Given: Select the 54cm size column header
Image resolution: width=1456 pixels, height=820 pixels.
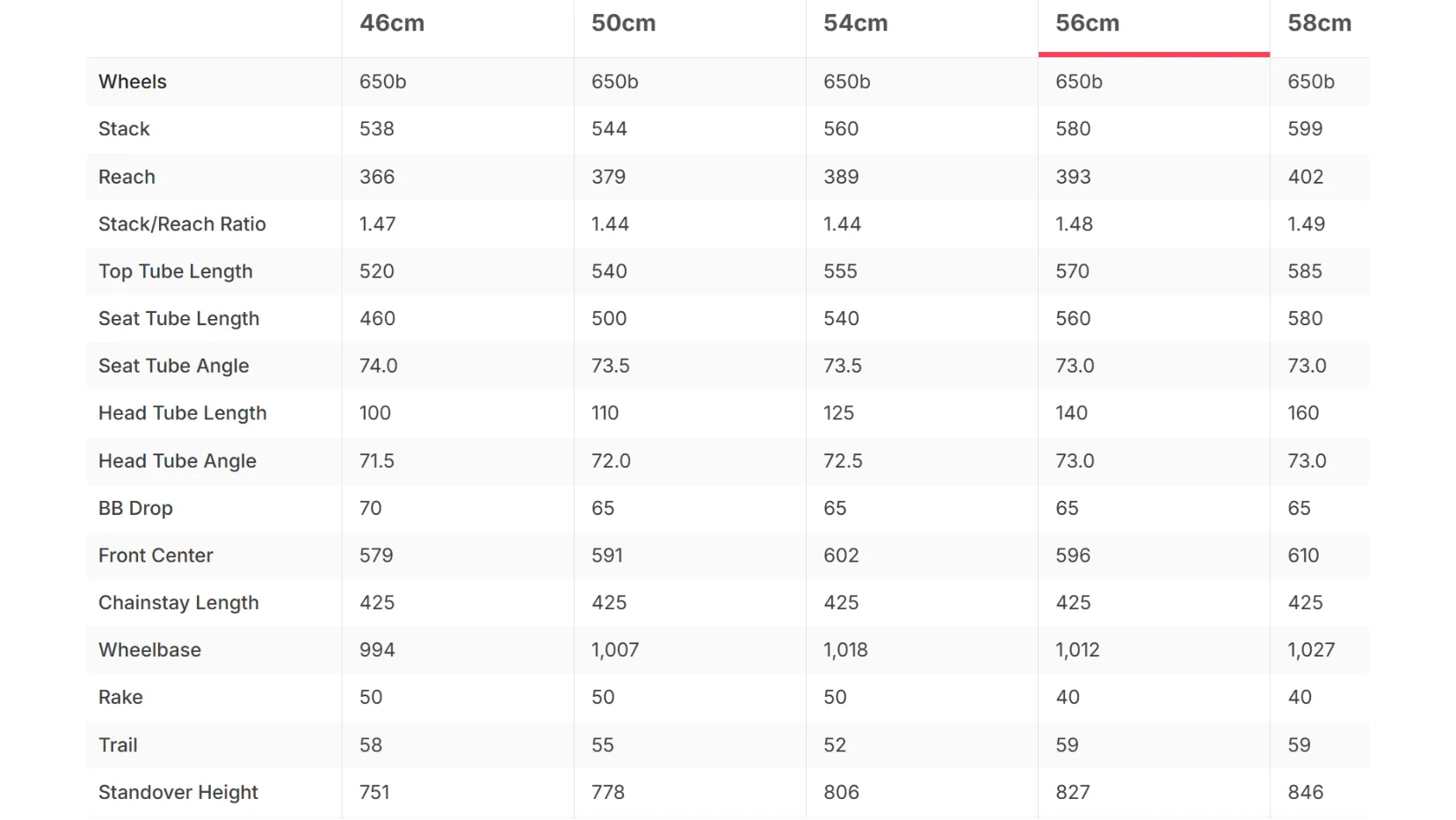Looking at the screenshot, I should (856, 24).
